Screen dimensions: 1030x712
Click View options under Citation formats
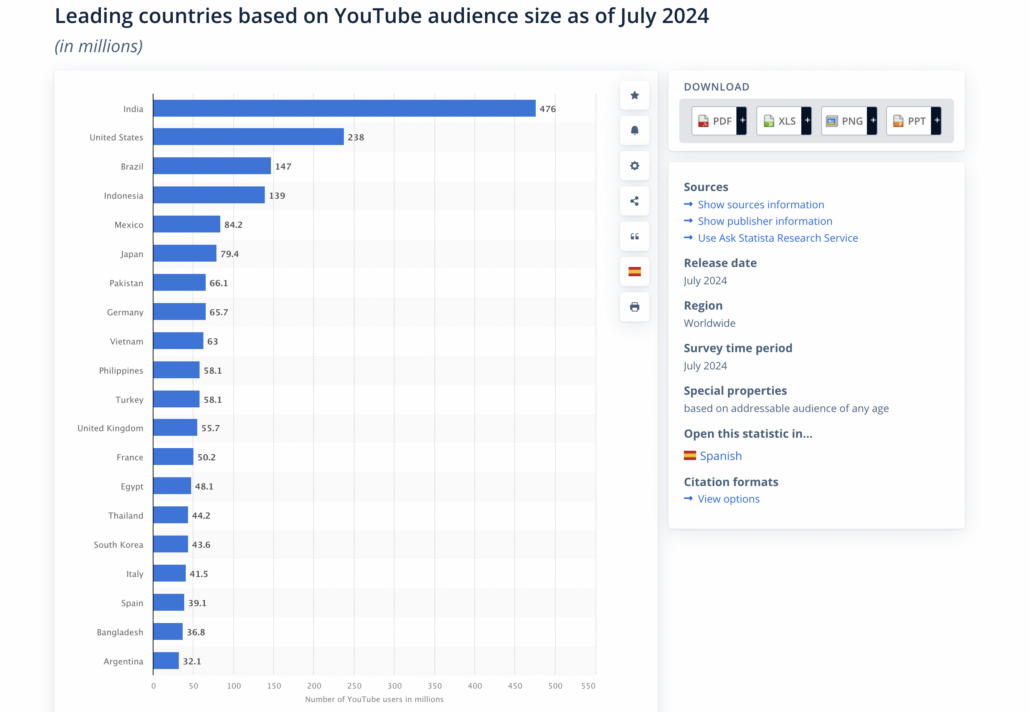[728, 499]
